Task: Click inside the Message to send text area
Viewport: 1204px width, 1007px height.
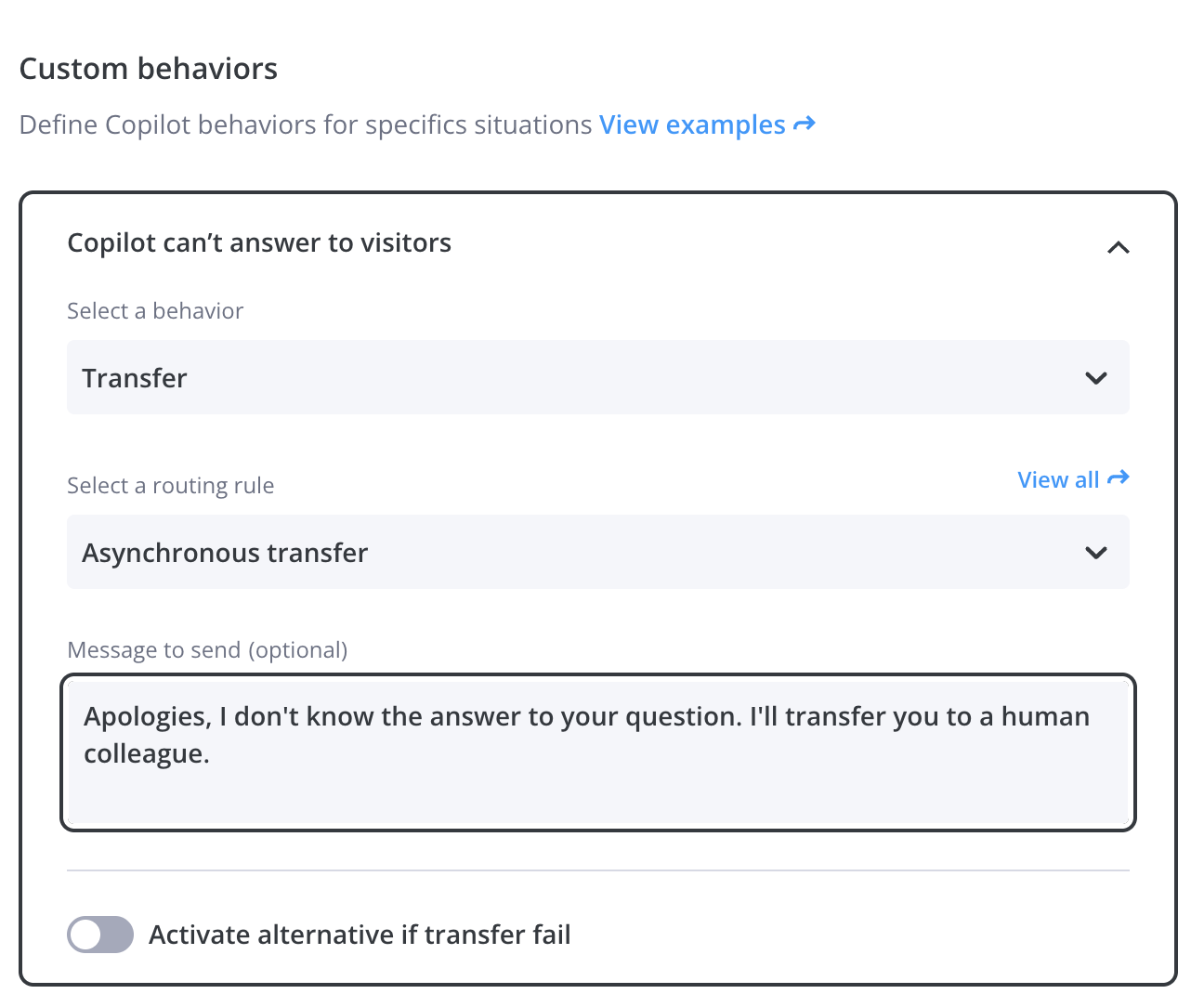Action: click(598, 752)
